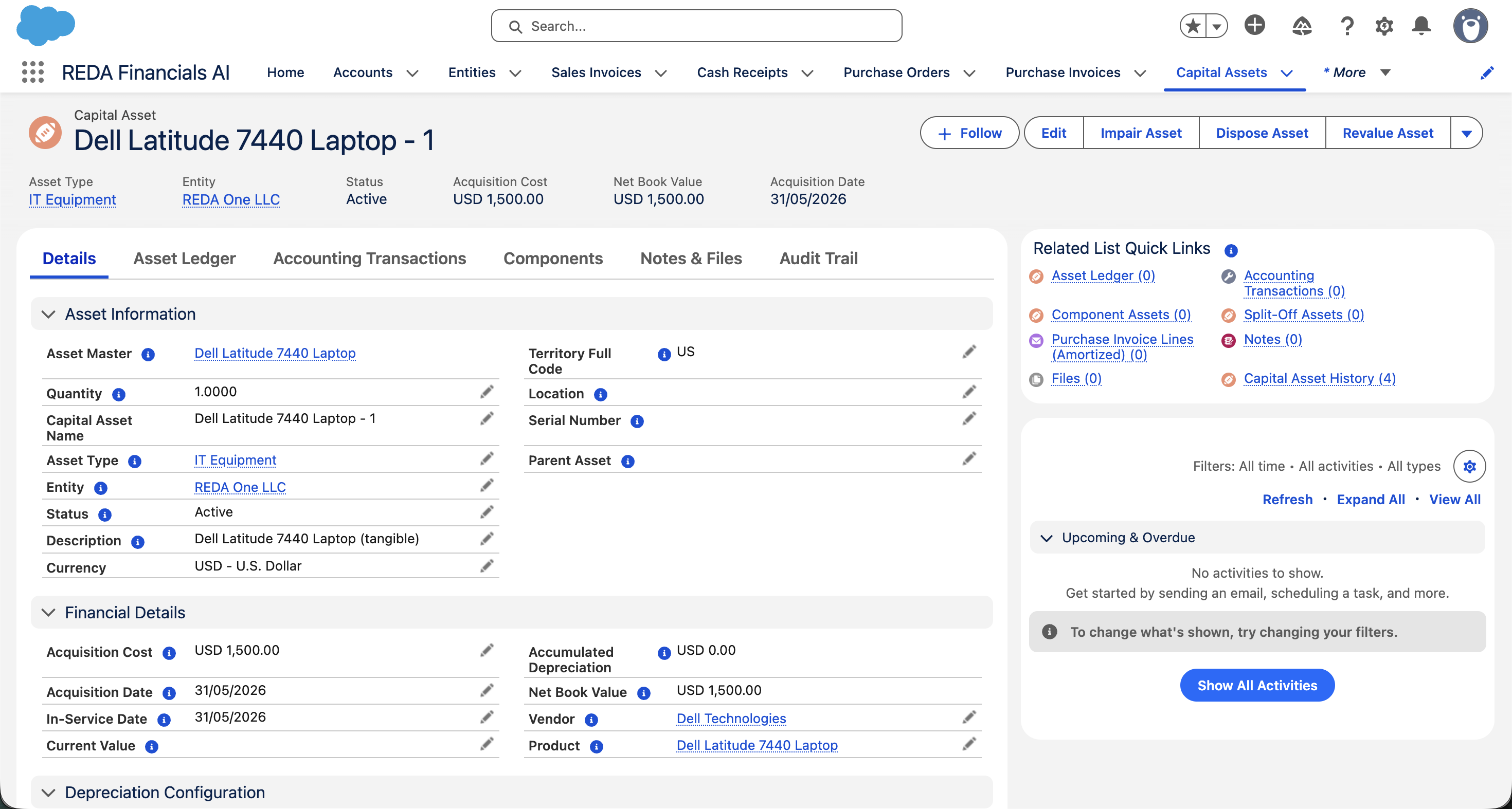Screen dimensions: 1512x809
Task: Edit Location field pencil icon
Action: [969, 392]
